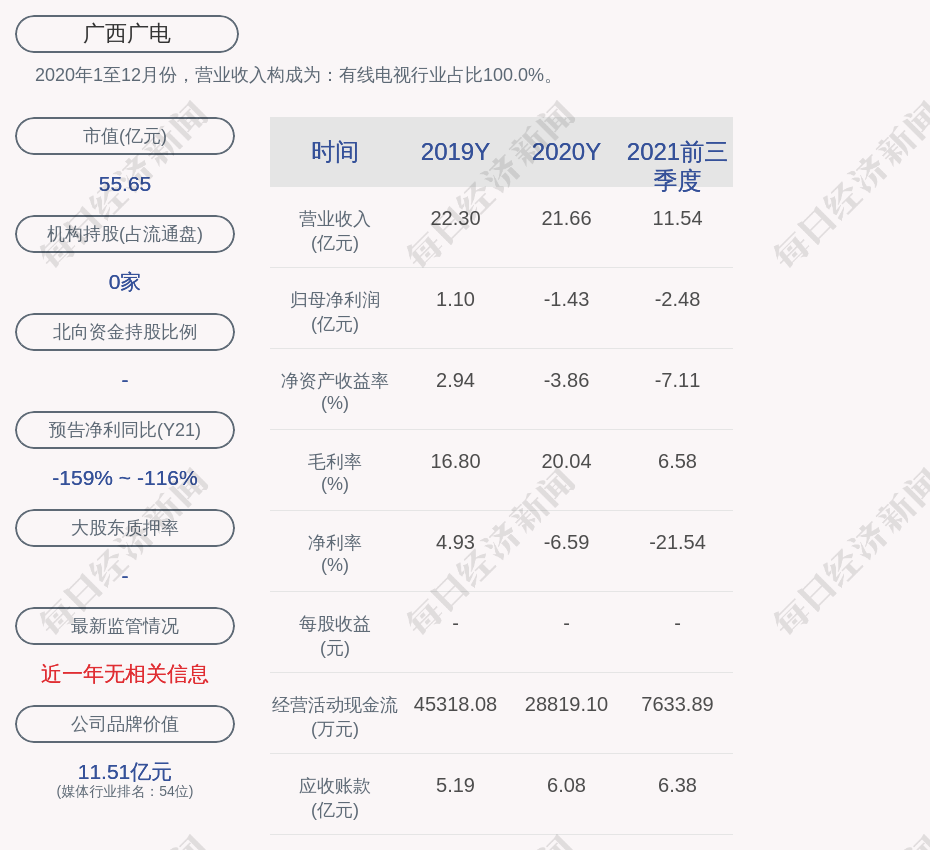
Task: Click the 媒体行业排名:54位 note
Action: [125, 792]
